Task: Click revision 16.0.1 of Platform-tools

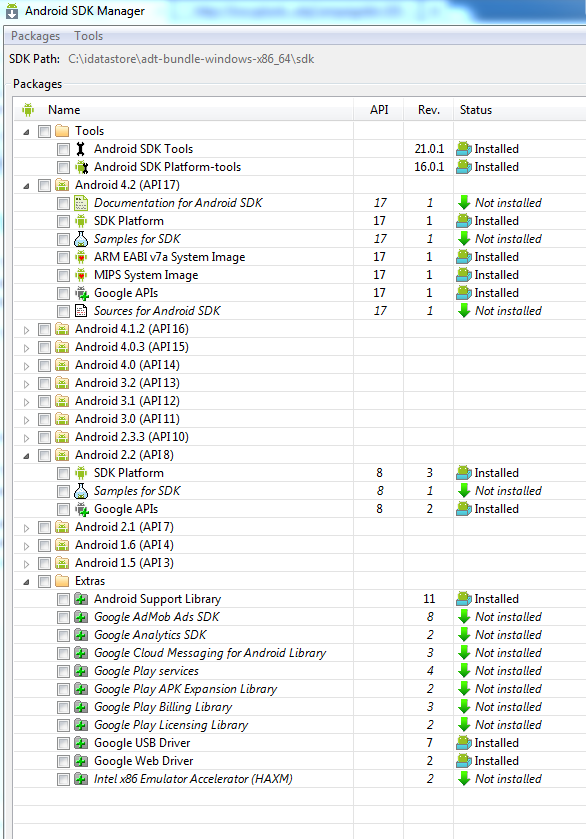Action: 429,167
